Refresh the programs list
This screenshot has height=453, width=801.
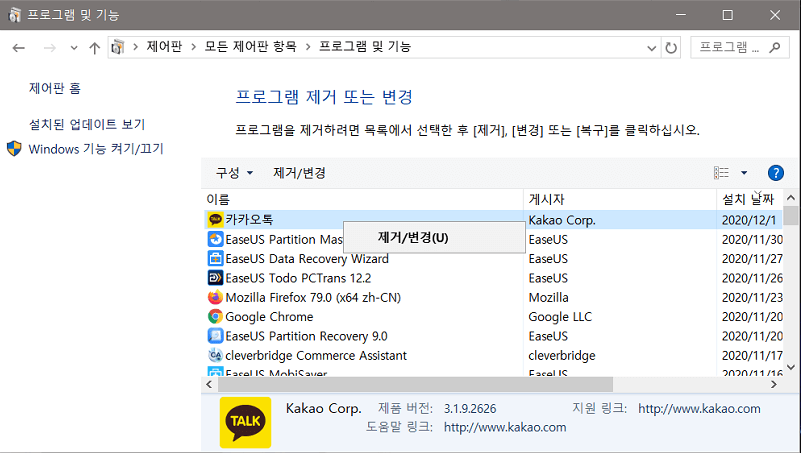(671, 48)
